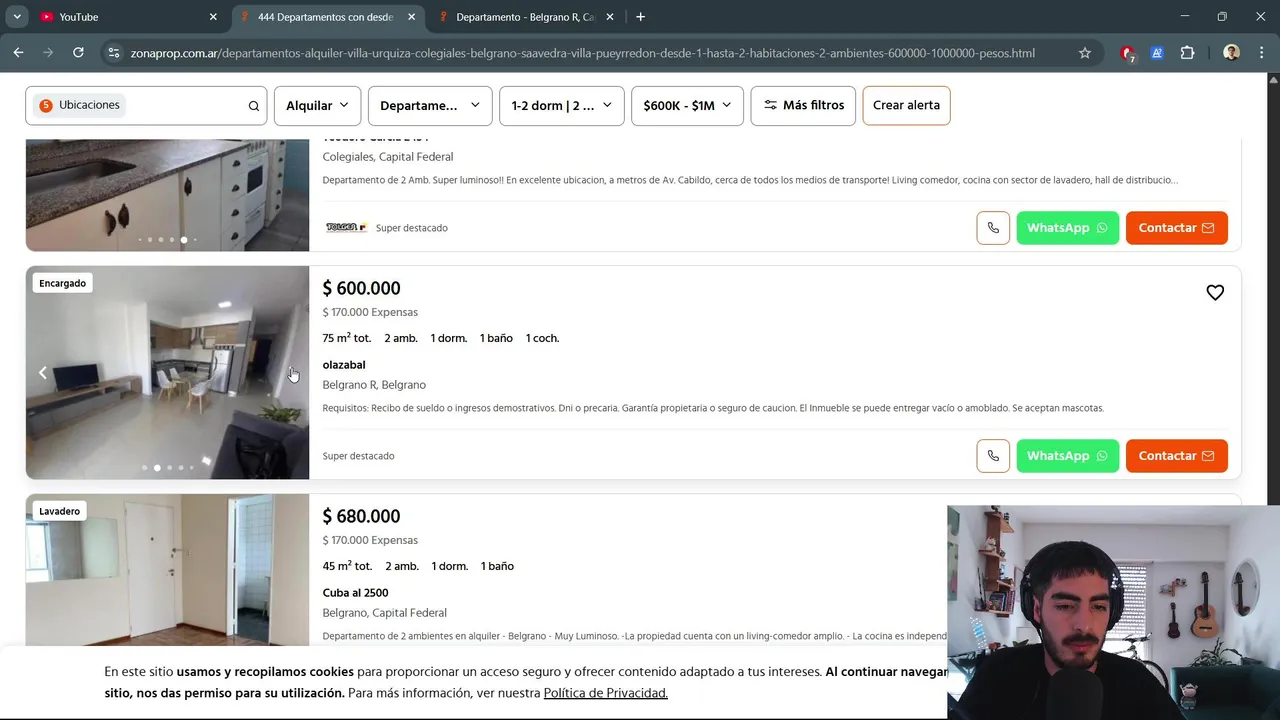Send WhatsApp for olazabal listing
The image size is (1280, 720).
1067,456
